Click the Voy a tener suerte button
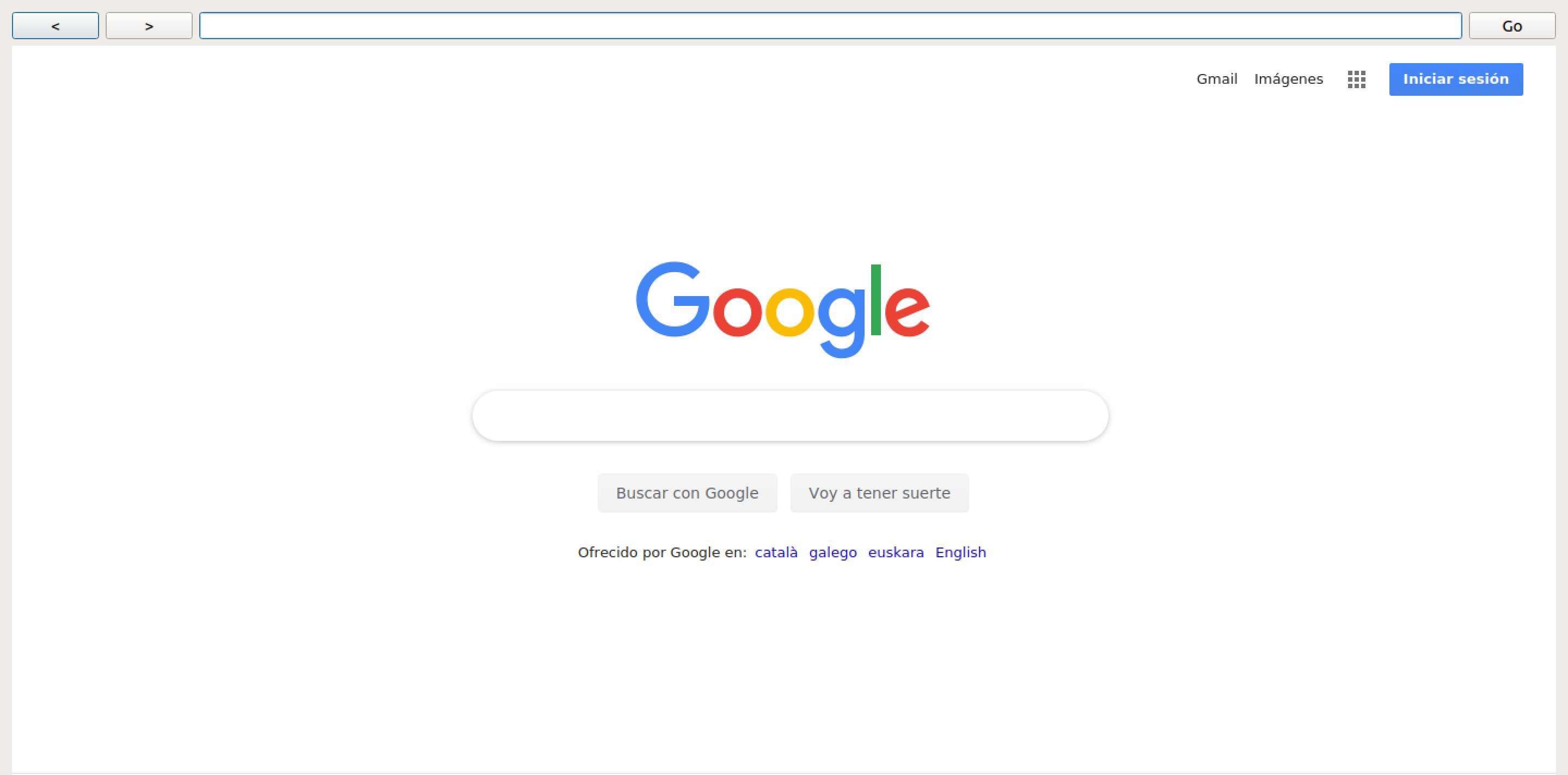 pyautogui.click(x=880, y=493)
